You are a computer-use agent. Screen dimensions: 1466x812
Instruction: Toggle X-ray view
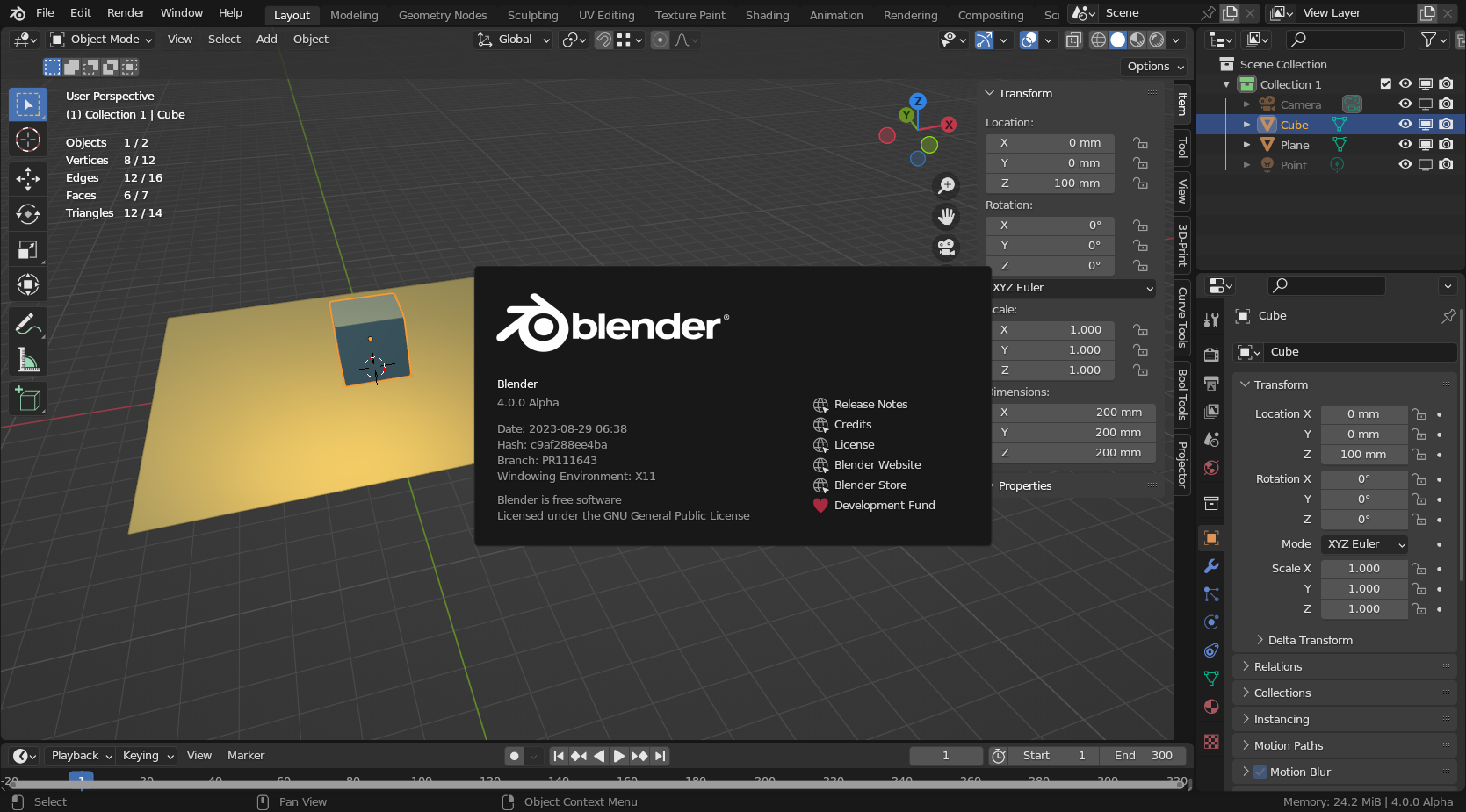1073,40
